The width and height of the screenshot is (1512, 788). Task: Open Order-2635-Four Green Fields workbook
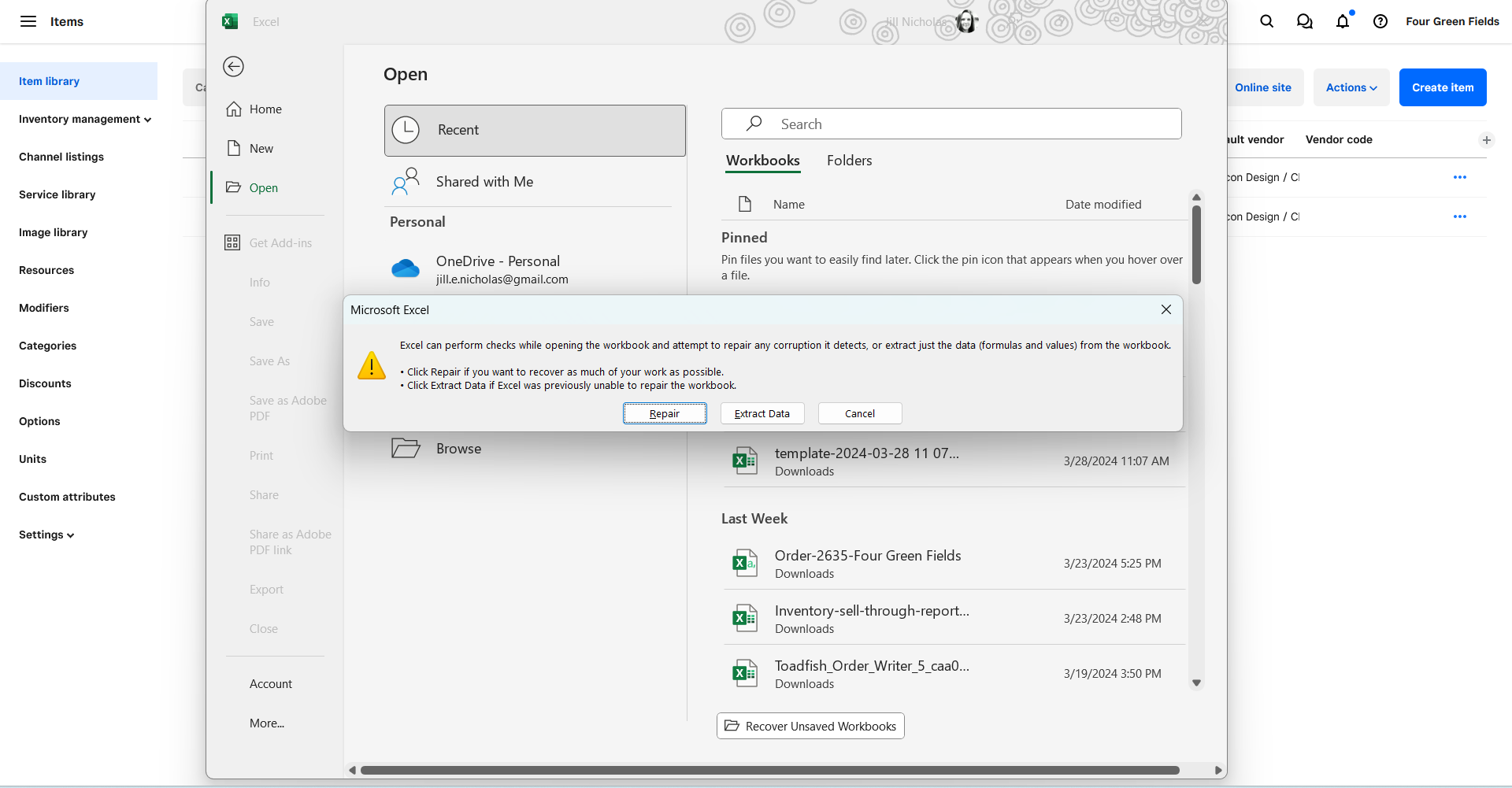(954, 564)
